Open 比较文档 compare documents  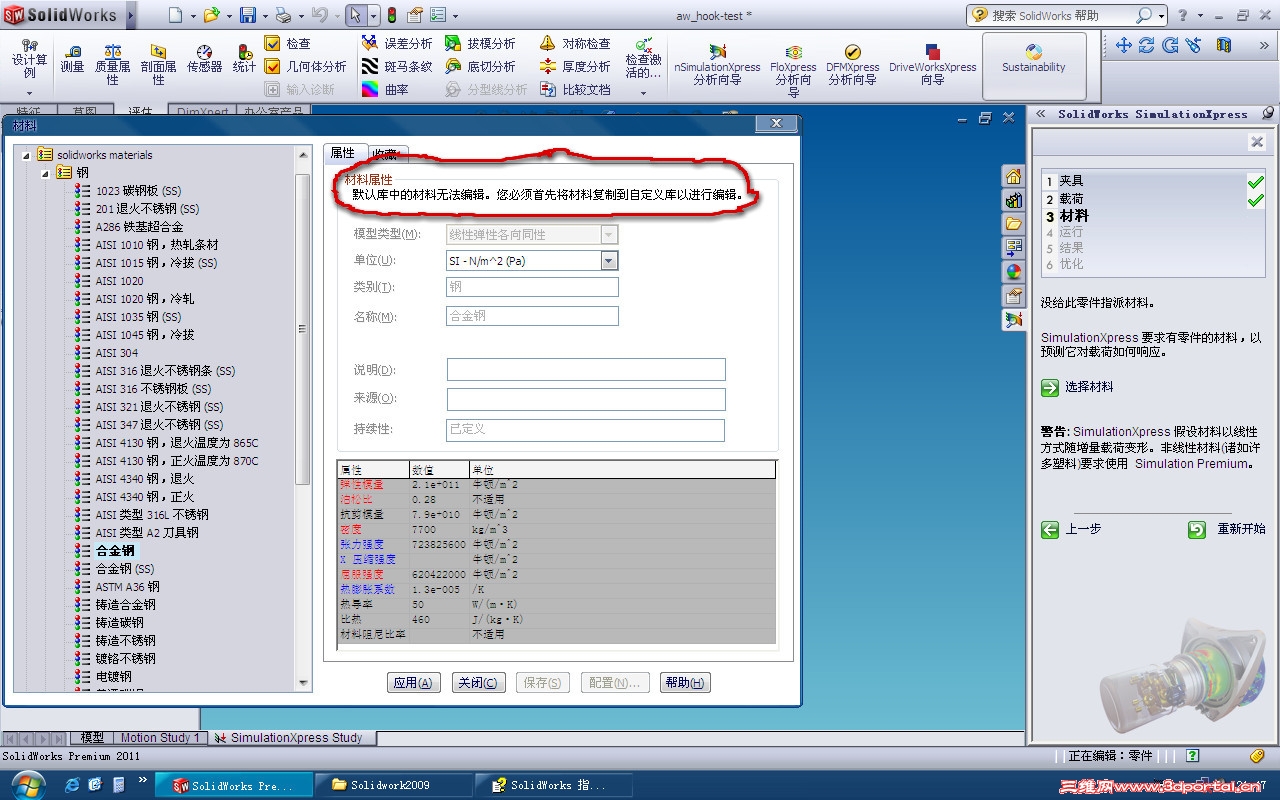click(575, 90)
